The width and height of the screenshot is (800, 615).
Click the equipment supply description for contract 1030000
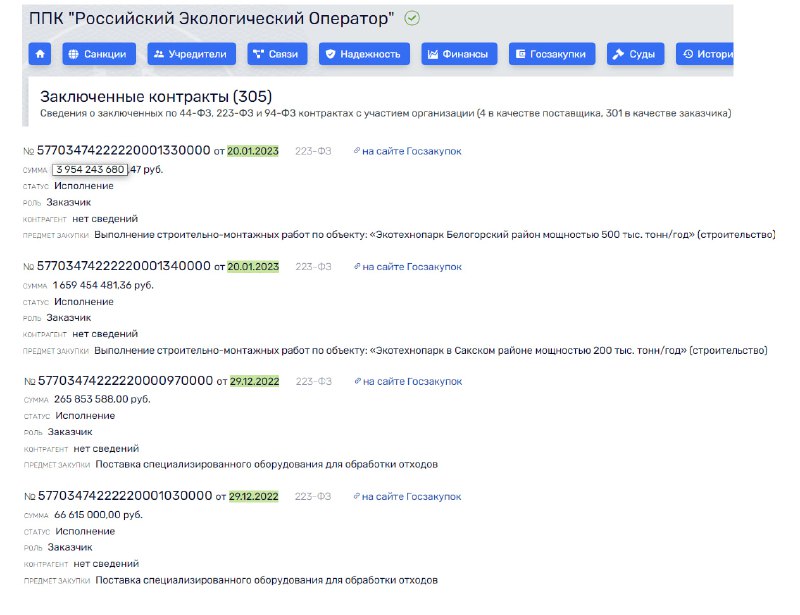point(266,580)
